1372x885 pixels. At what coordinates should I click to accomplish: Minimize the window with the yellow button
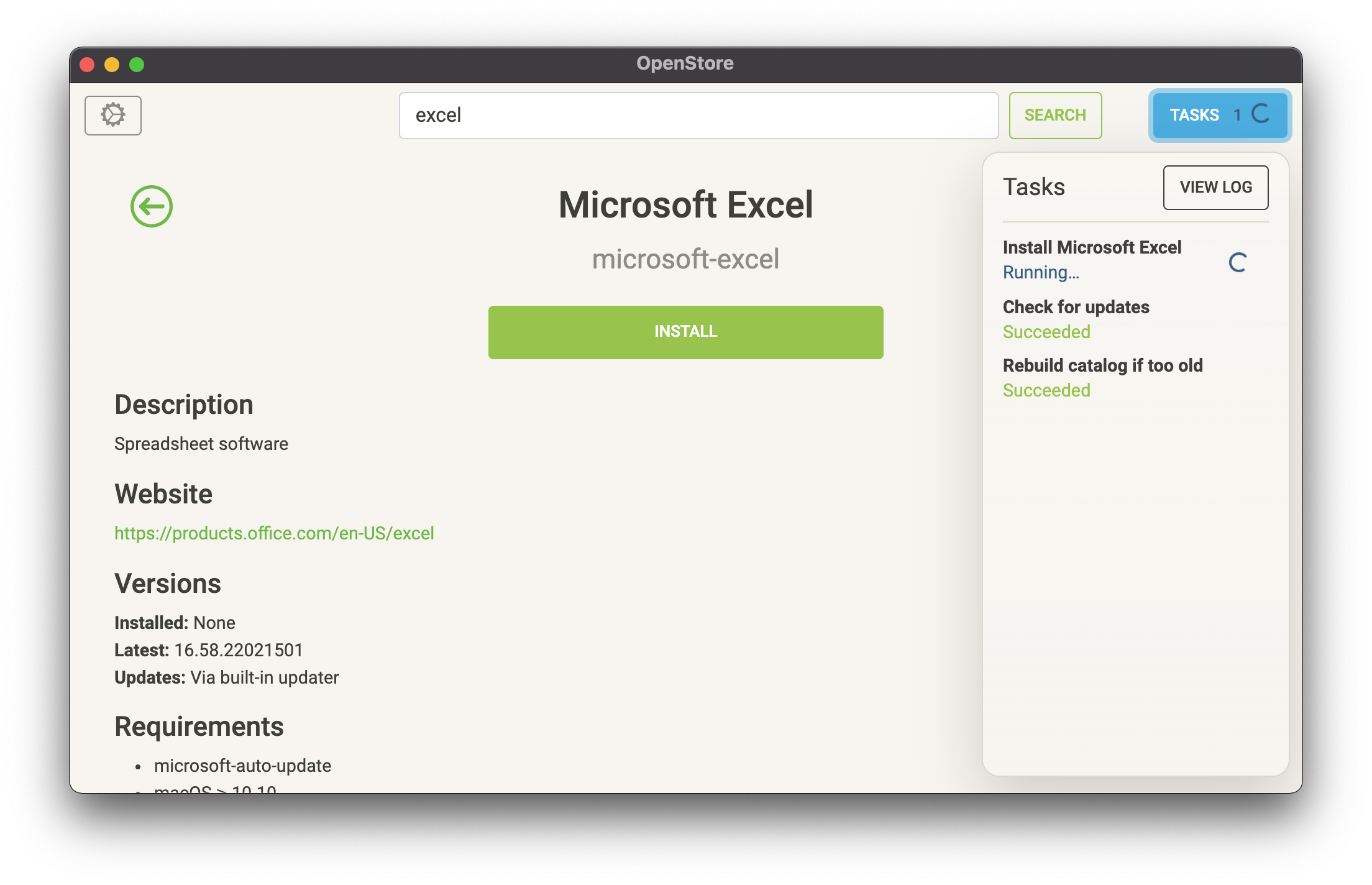(x=112, y=65)
